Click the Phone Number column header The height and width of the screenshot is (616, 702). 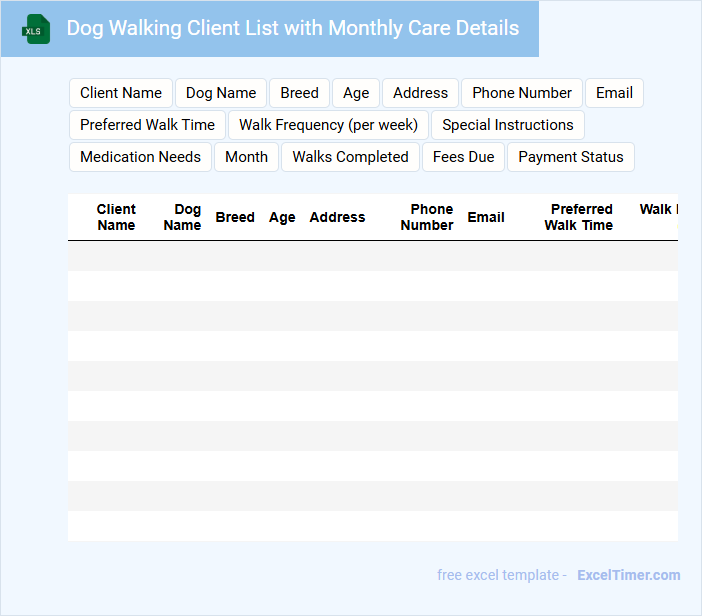[427, 217]
